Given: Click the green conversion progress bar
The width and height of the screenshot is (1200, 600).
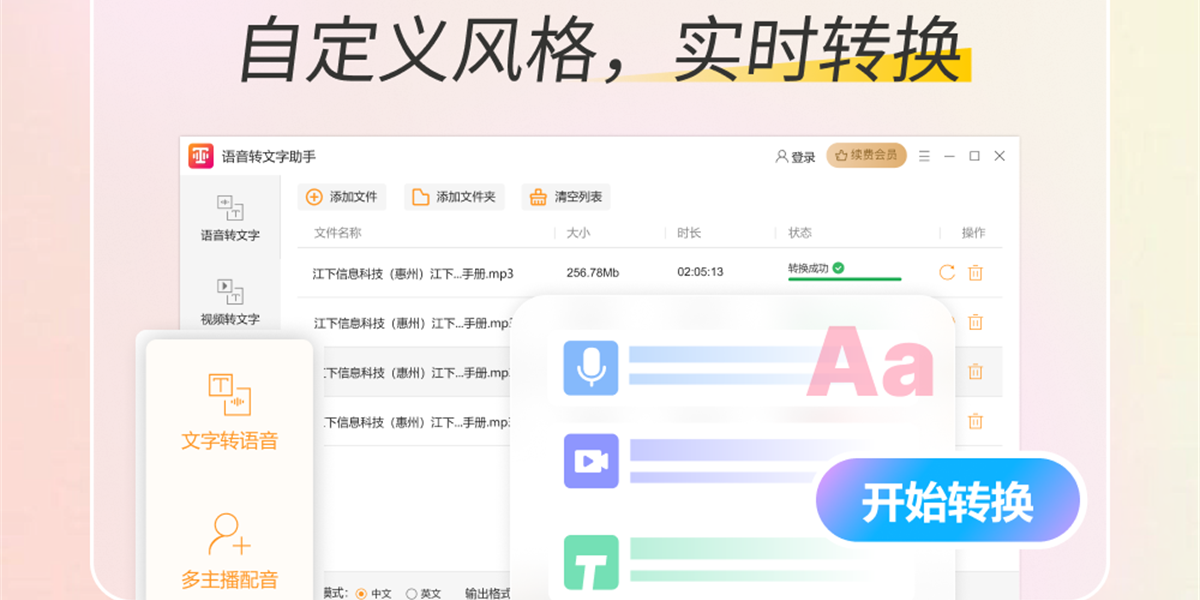Looking at the screenshot, I should (x=845, y=280).
